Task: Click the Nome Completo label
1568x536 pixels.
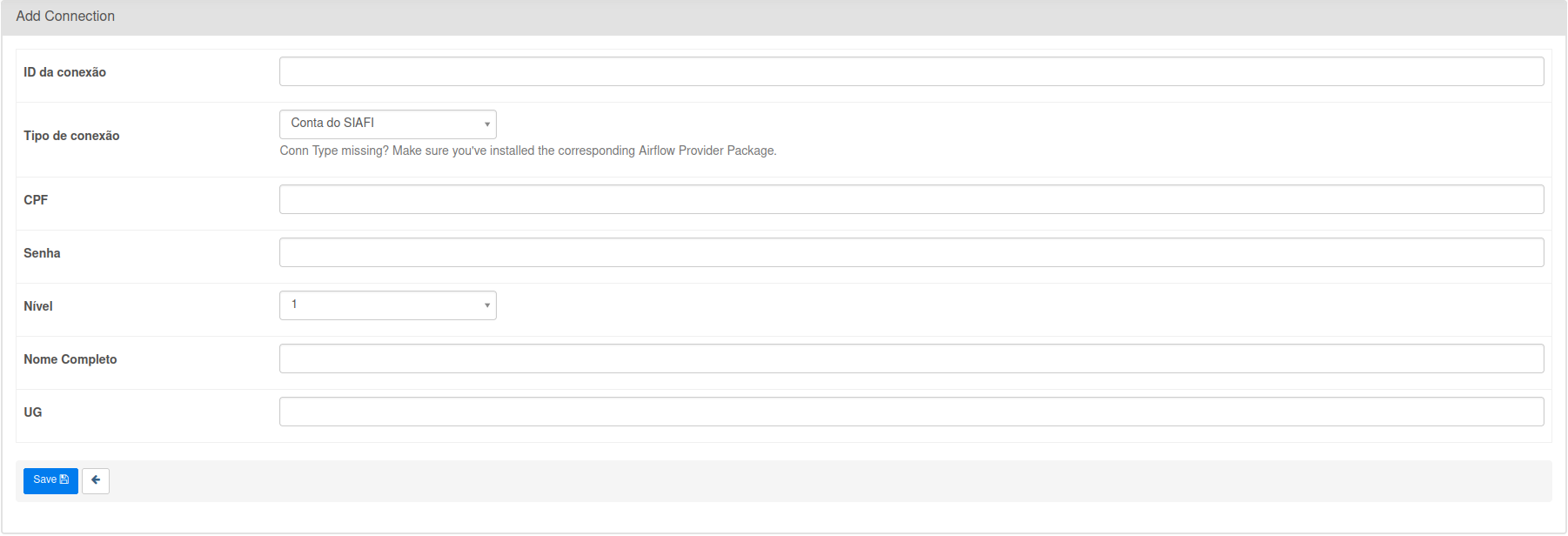Action: 70,359
